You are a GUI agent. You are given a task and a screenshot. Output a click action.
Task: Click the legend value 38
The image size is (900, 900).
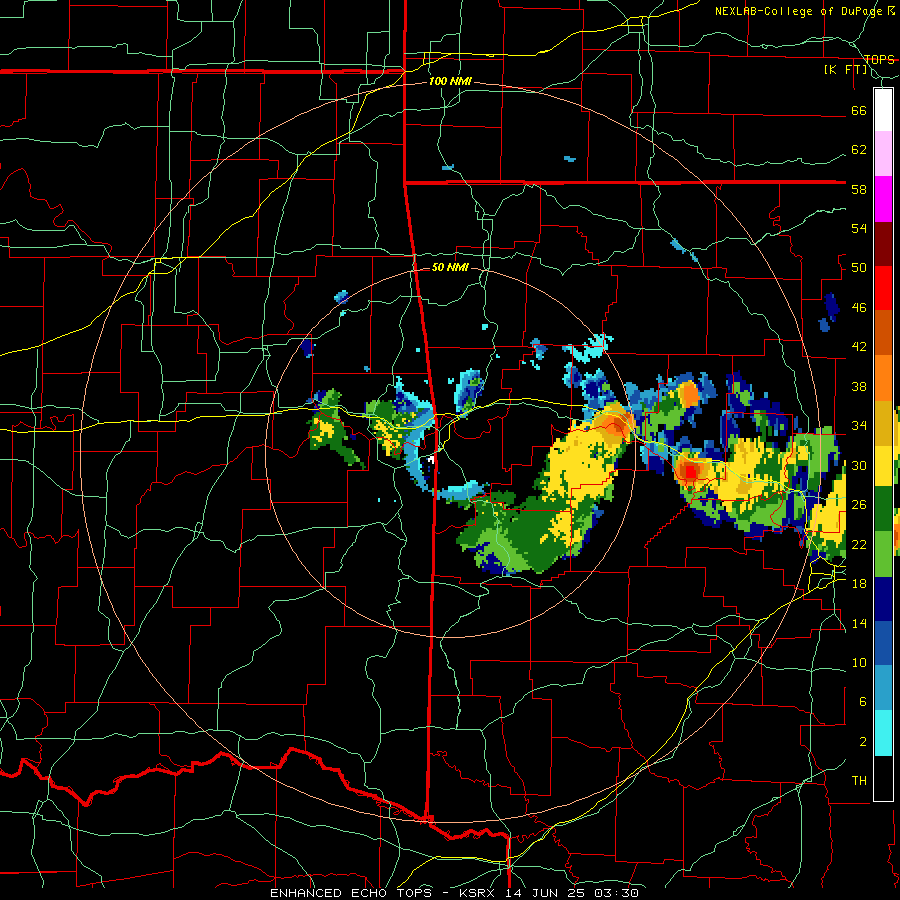[859, 387]
